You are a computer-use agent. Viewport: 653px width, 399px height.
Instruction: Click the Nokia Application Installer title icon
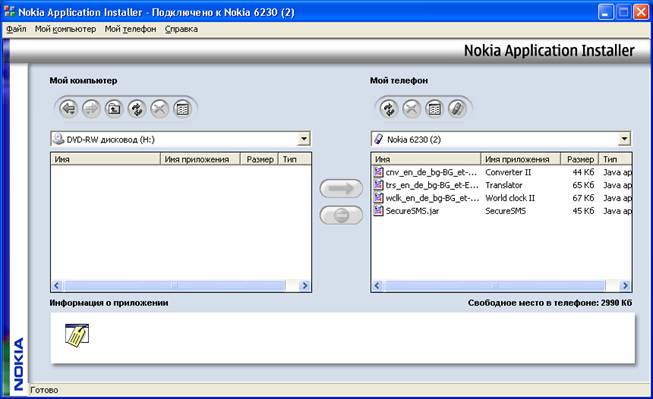(x=9, y=12)
